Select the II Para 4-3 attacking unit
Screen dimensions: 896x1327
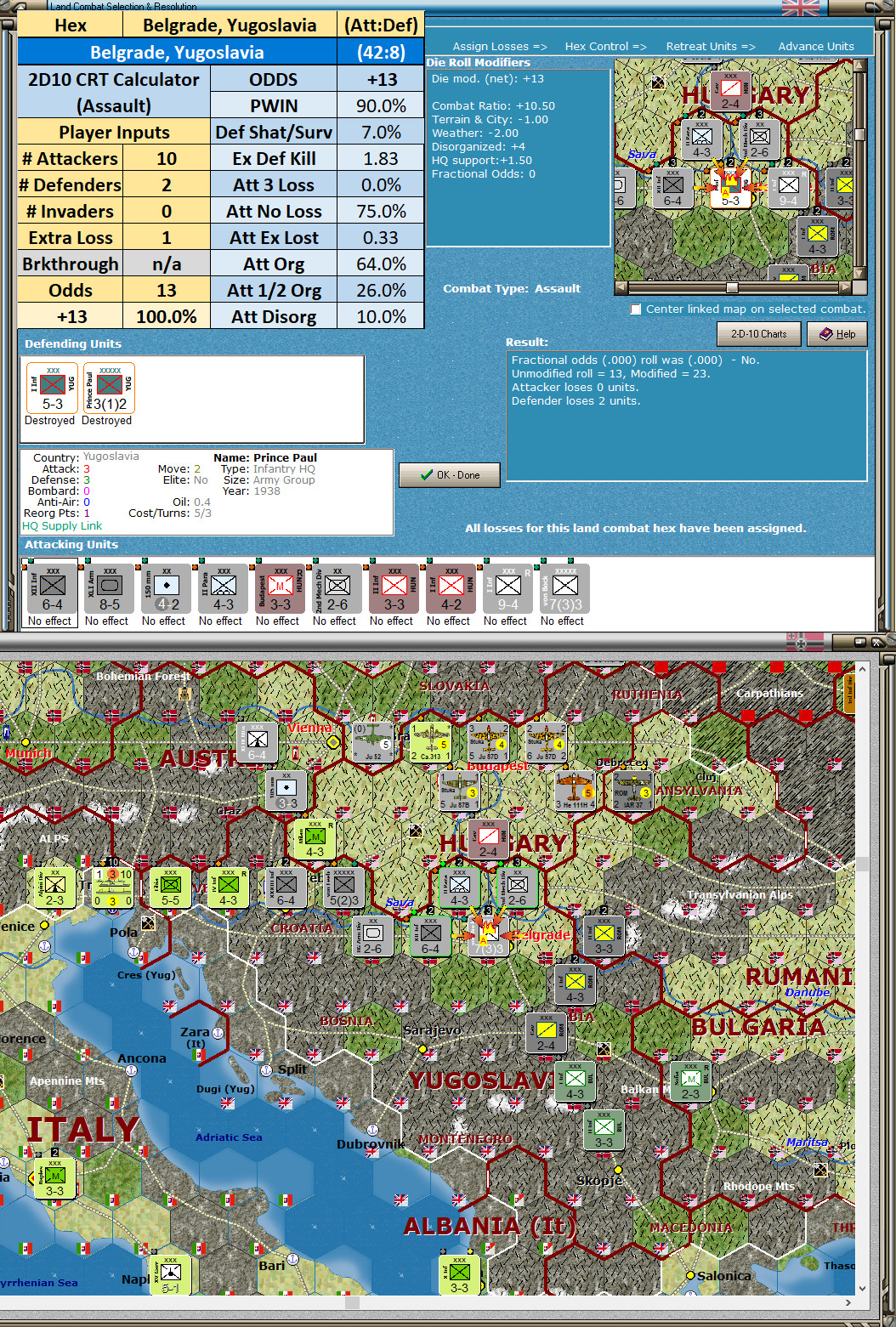click(223, 588)
